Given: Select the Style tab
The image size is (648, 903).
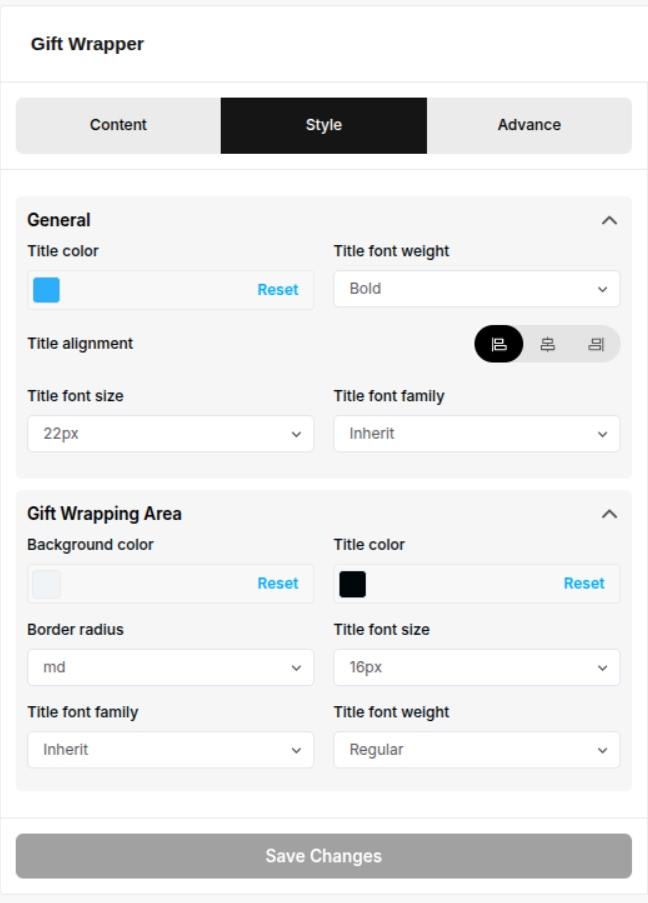Looking at the screenshot, I should [324, 125].
